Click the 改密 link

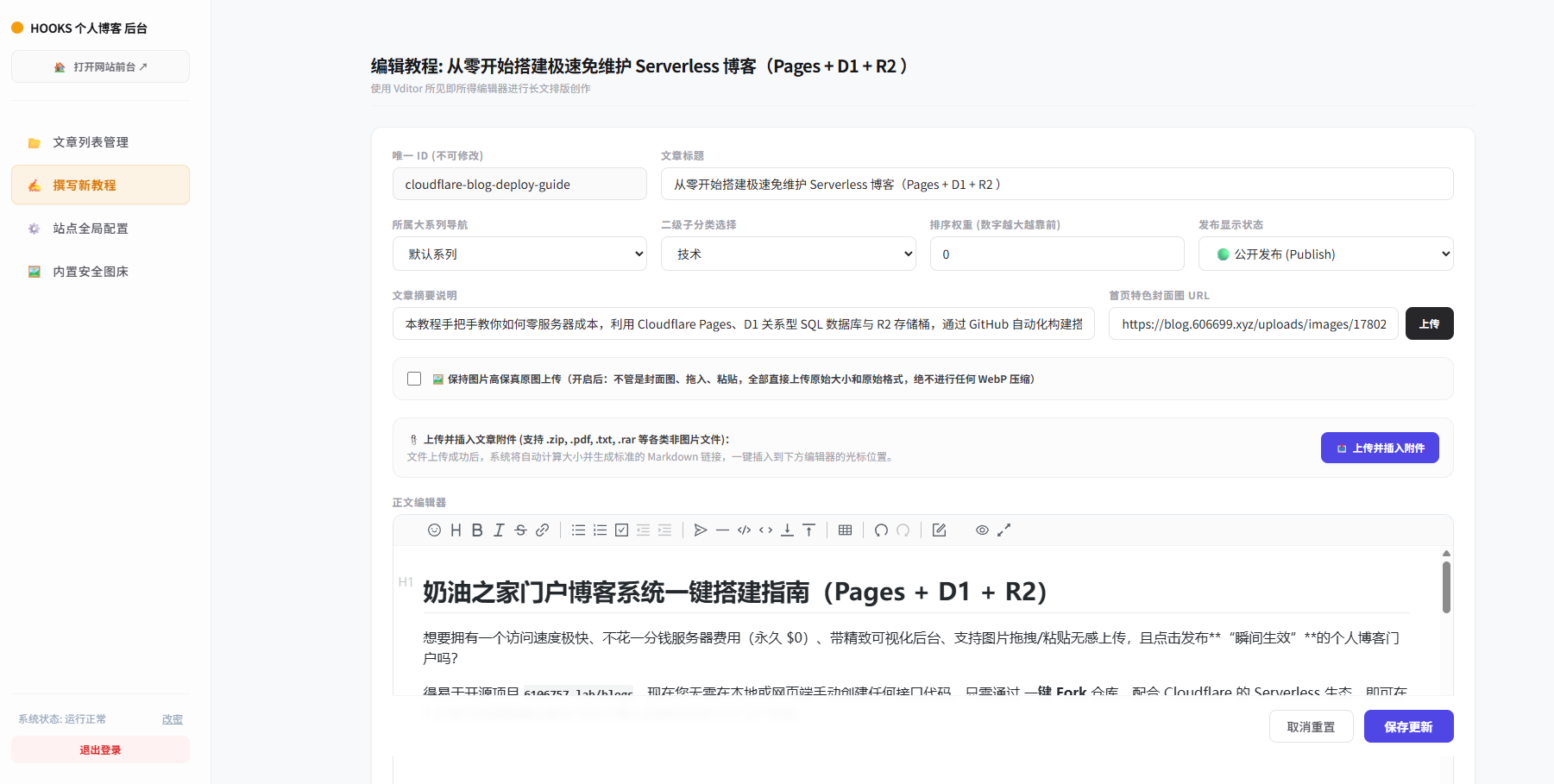[173, 719]
